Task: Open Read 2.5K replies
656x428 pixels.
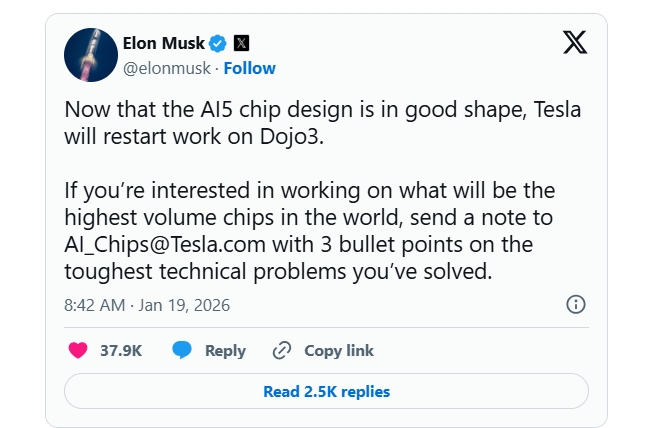Action: [326, 391]
